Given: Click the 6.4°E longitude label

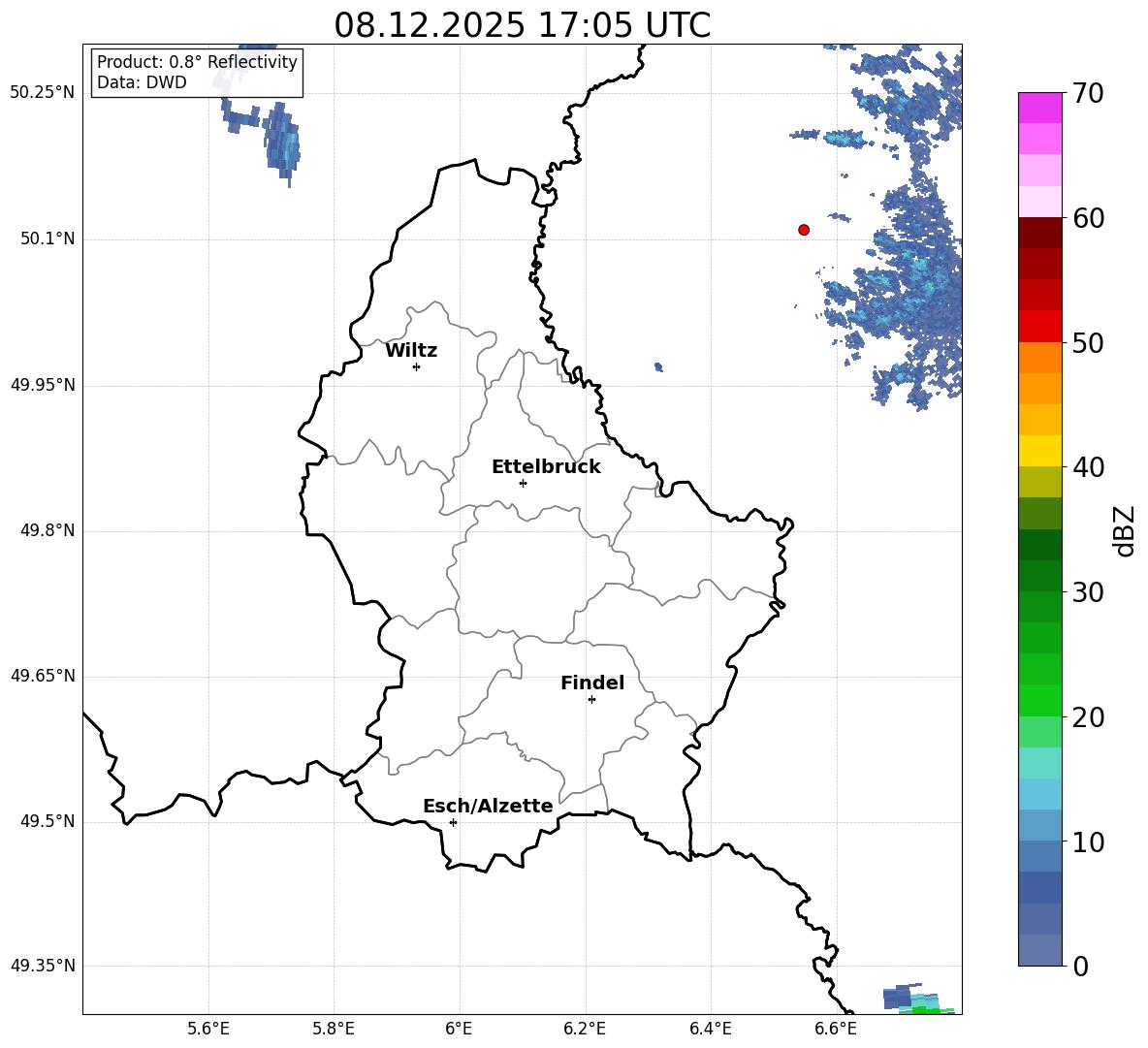Looking at the screenshot, I should (x=710, y=1029).
